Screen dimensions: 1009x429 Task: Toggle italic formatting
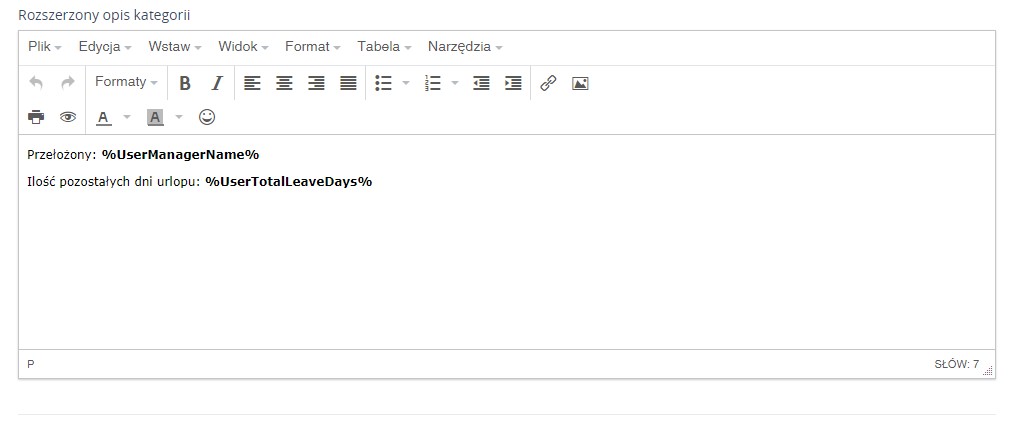click(216, 83)
